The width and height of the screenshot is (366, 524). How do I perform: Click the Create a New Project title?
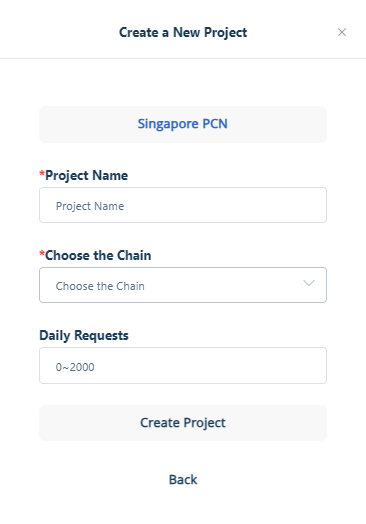[x=183, y=32]
